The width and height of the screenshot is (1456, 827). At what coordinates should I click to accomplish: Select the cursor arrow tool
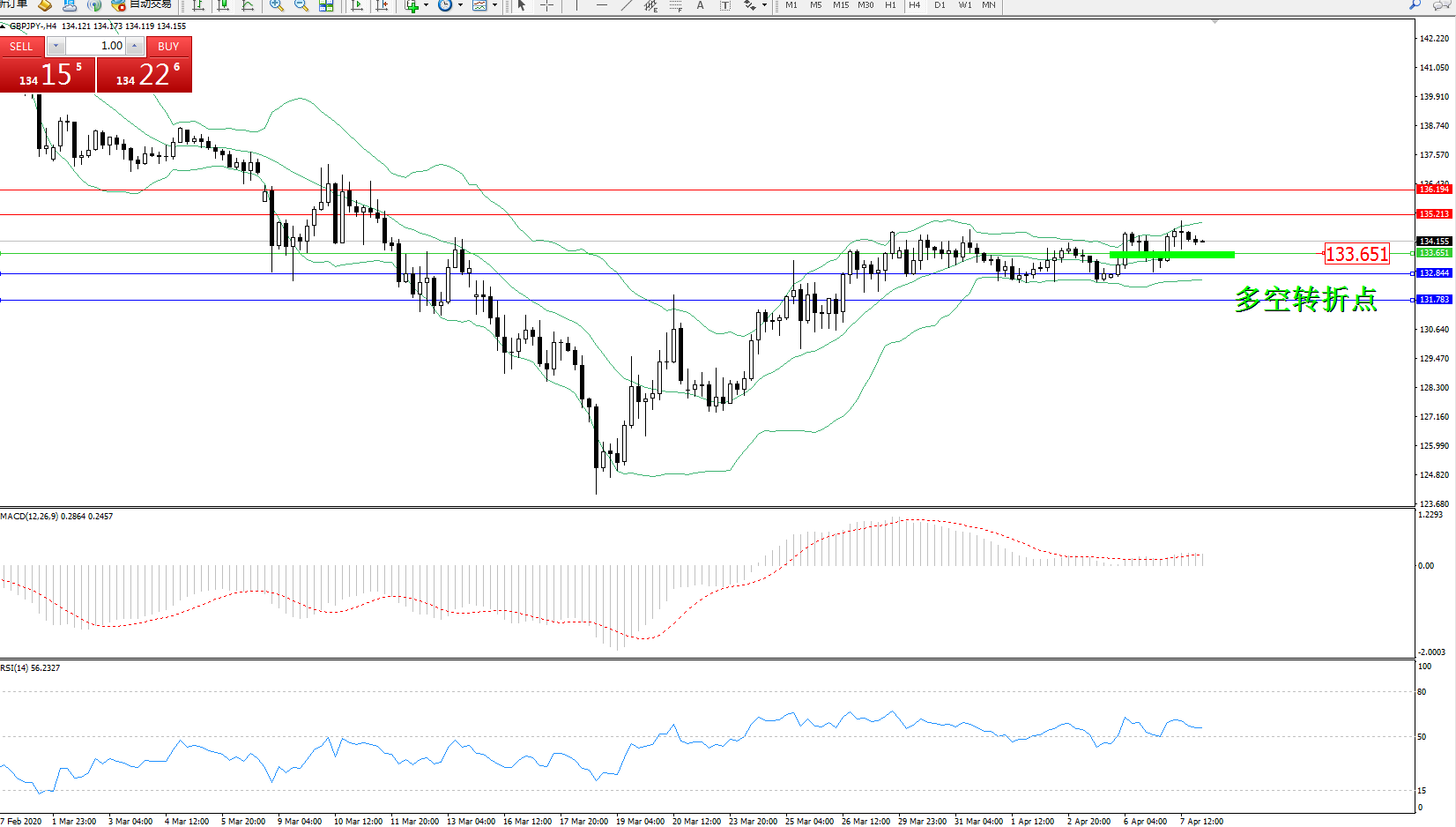[x=522, y=5]
